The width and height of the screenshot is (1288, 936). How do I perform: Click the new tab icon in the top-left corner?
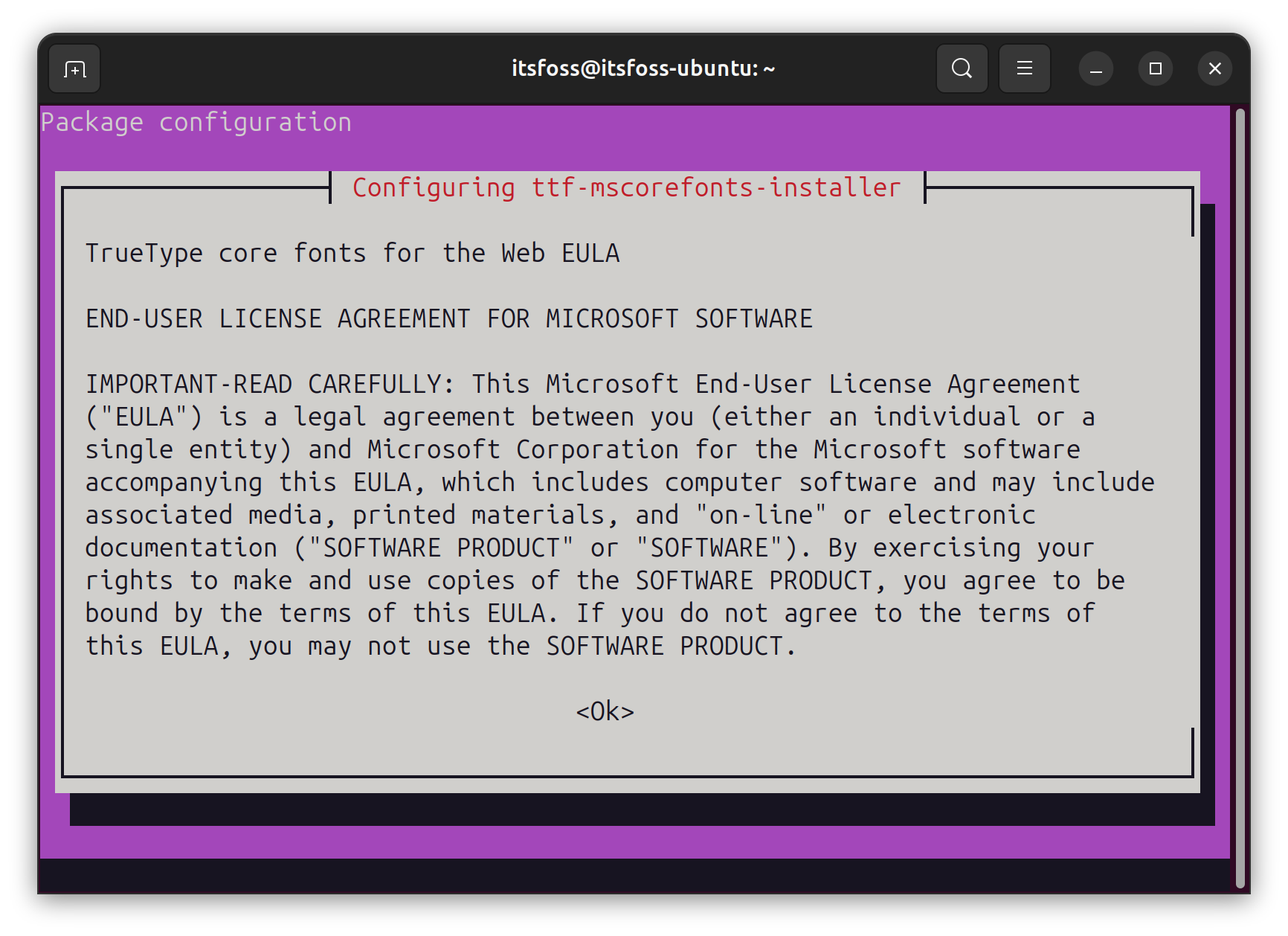point(74,68)
